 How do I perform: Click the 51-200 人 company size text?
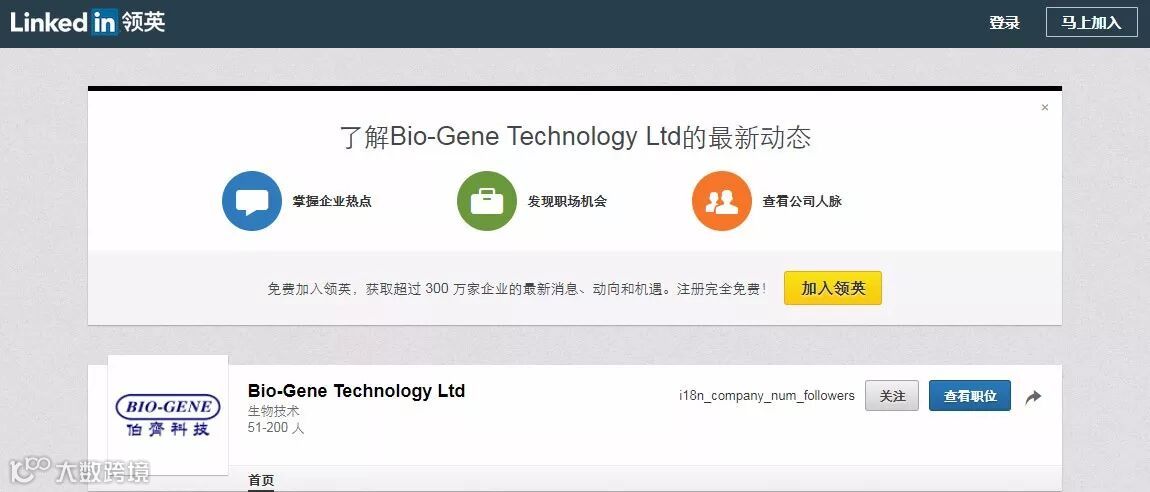276,427
